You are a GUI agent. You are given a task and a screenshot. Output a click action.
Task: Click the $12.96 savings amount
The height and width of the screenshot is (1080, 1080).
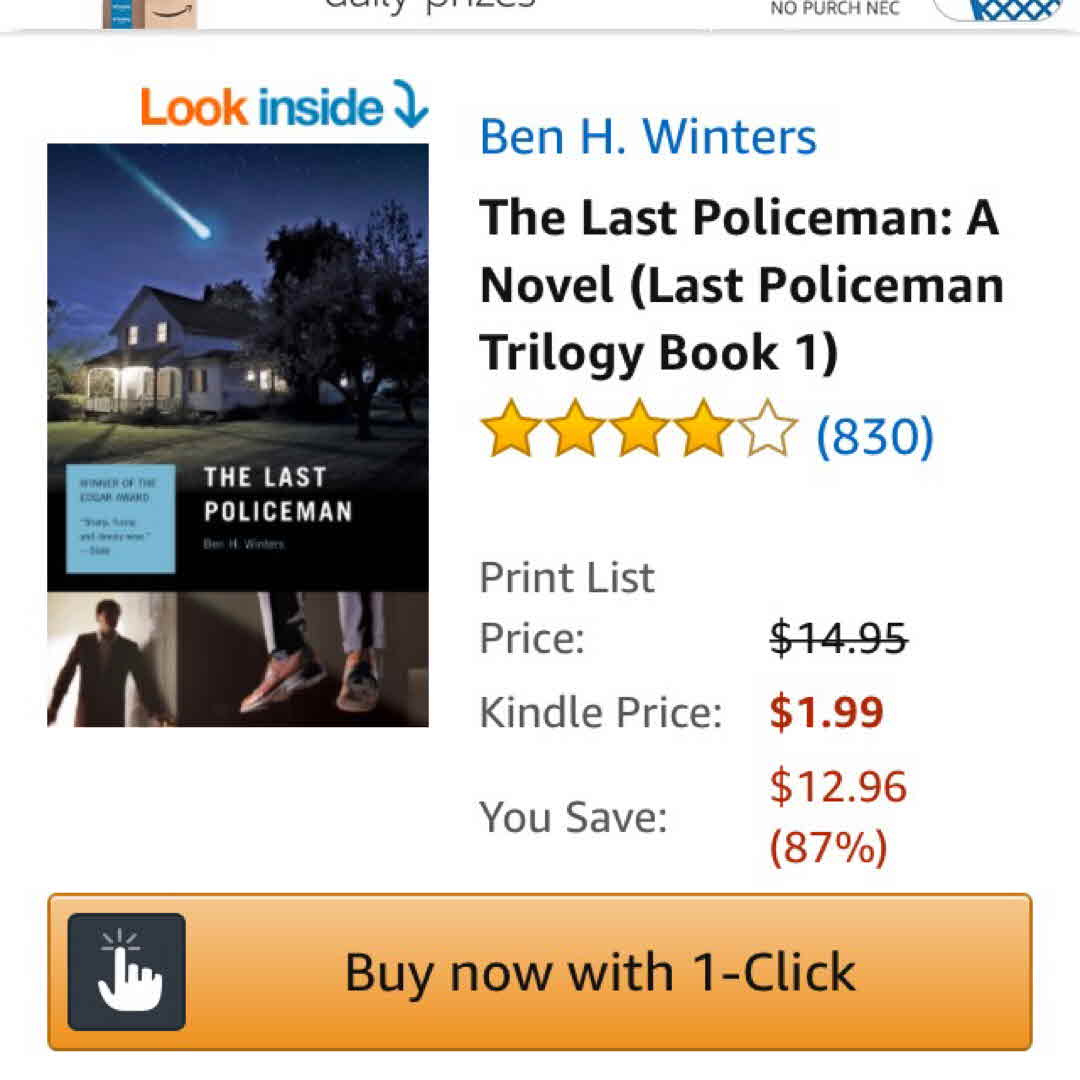coord(838,786)
